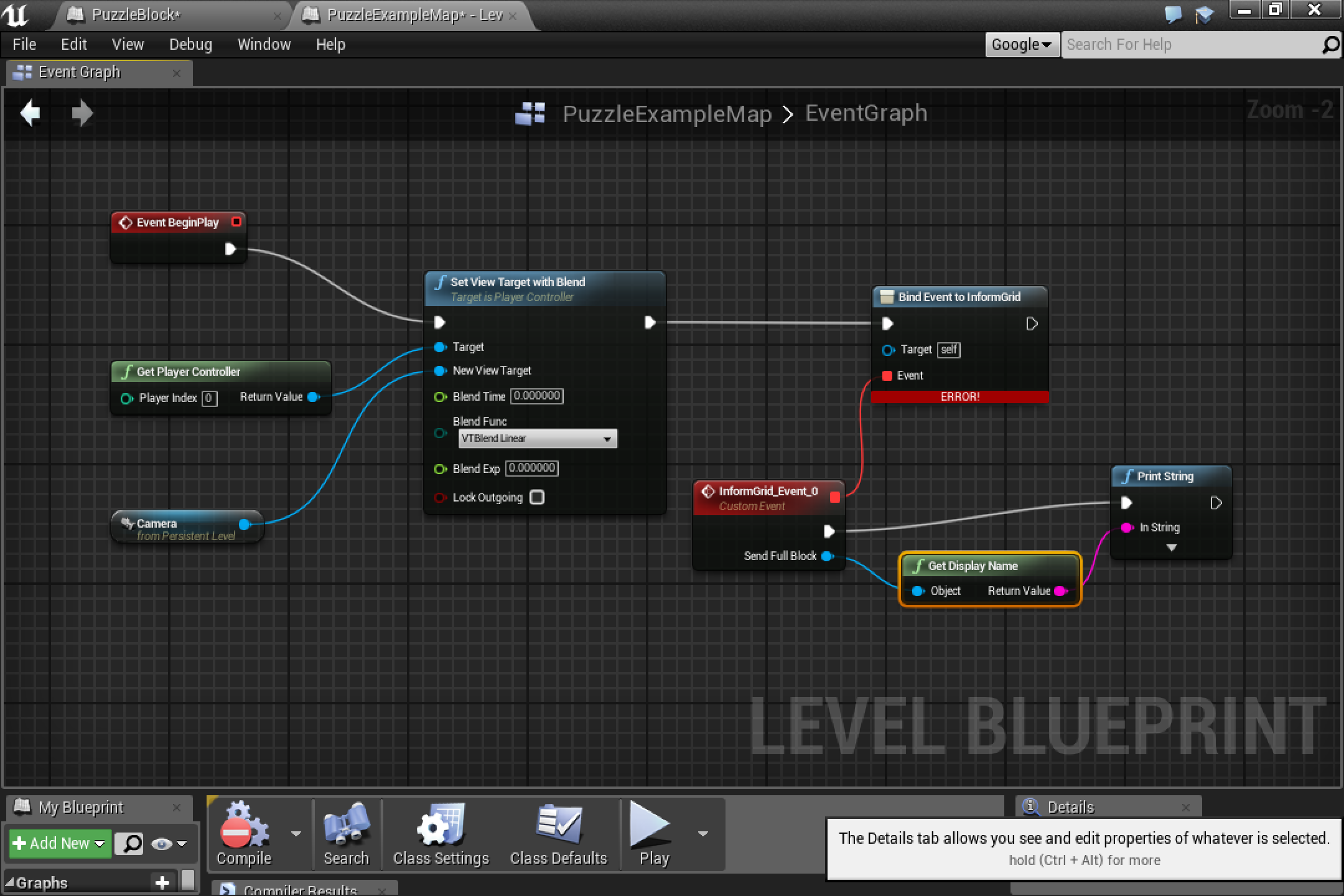Open the Help menu
1344x896 pixels.
pyautogui.click(x=330, y=45)
